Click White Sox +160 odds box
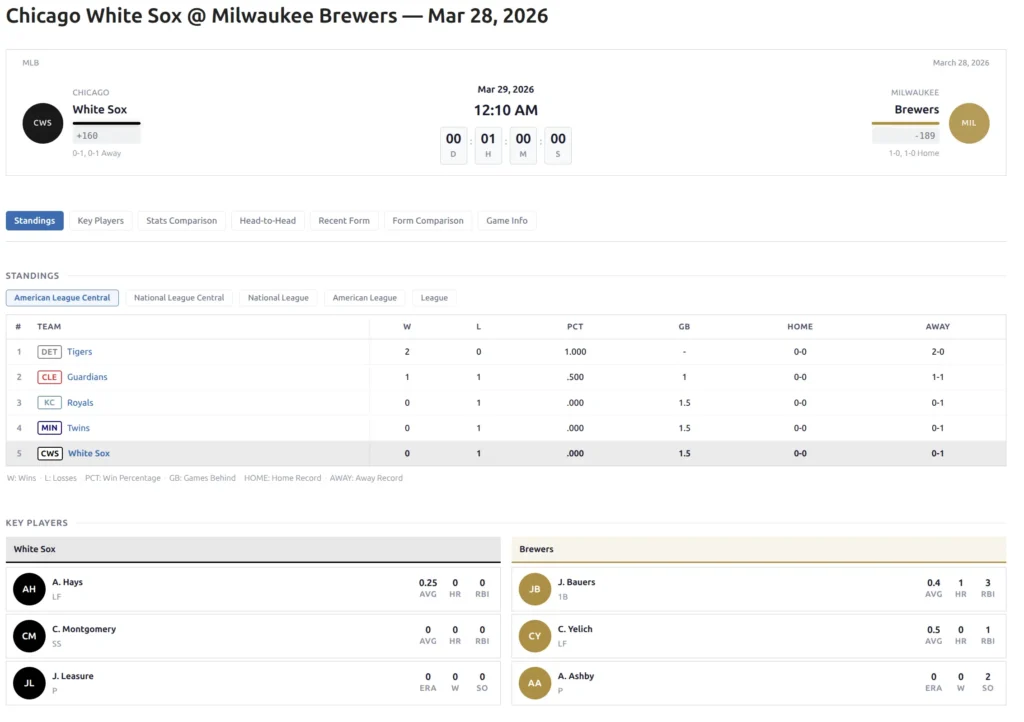The height and width of the screenshot is (722, 1024). [x=106, y=136]
